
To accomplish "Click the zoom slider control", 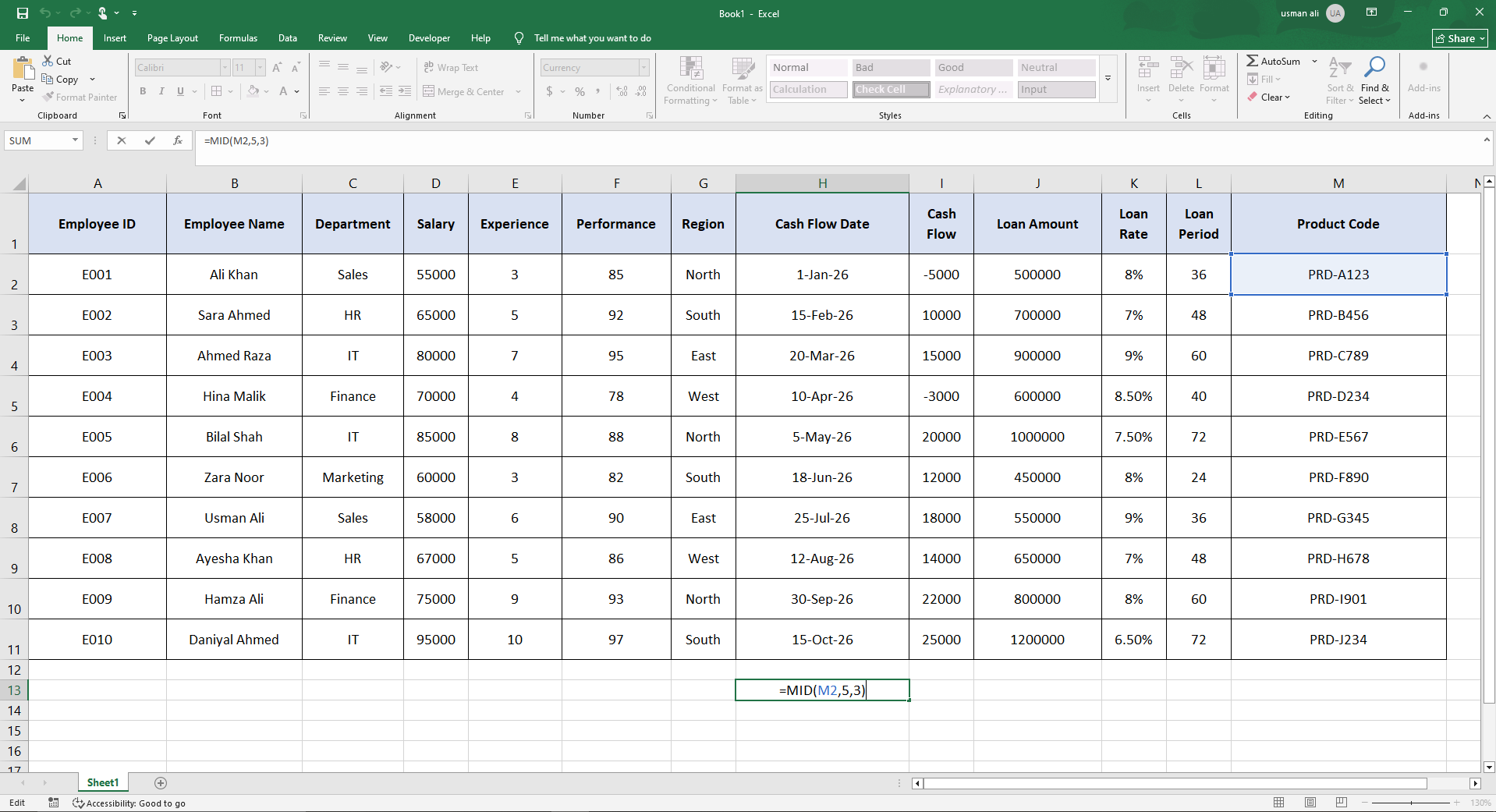I will click(1411, 803).
